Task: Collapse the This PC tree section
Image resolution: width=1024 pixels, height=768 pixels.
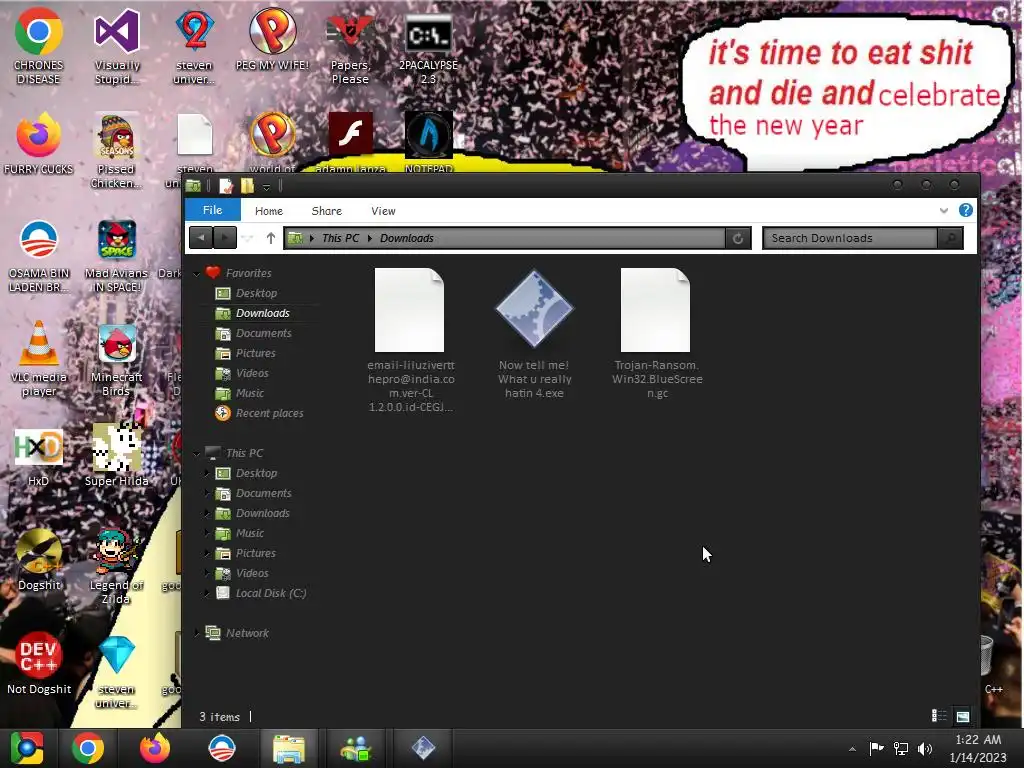Action: click(197, 453)
